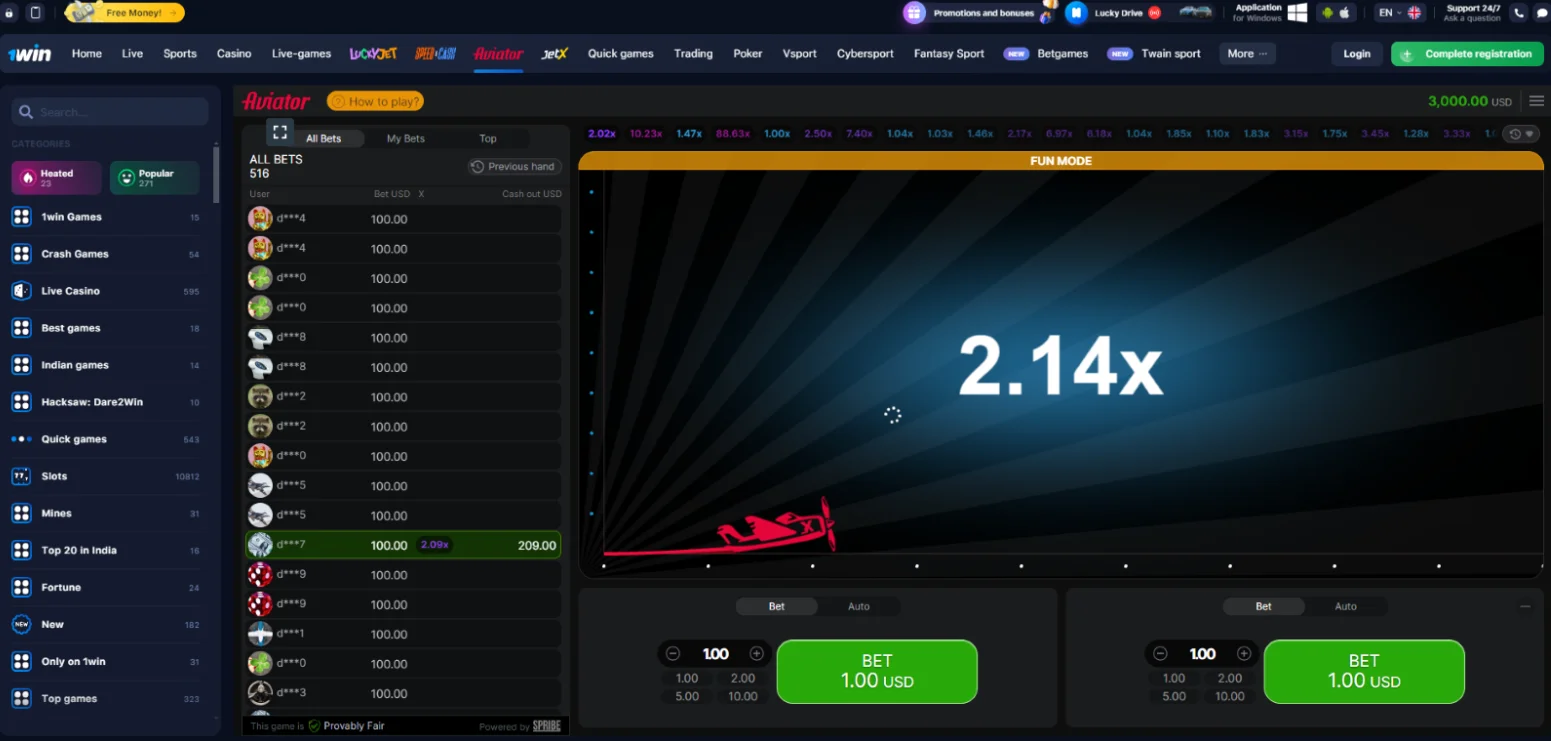1551x741 pixels.
Task: Click the 1win logo
Action: [x=29, y=54]
